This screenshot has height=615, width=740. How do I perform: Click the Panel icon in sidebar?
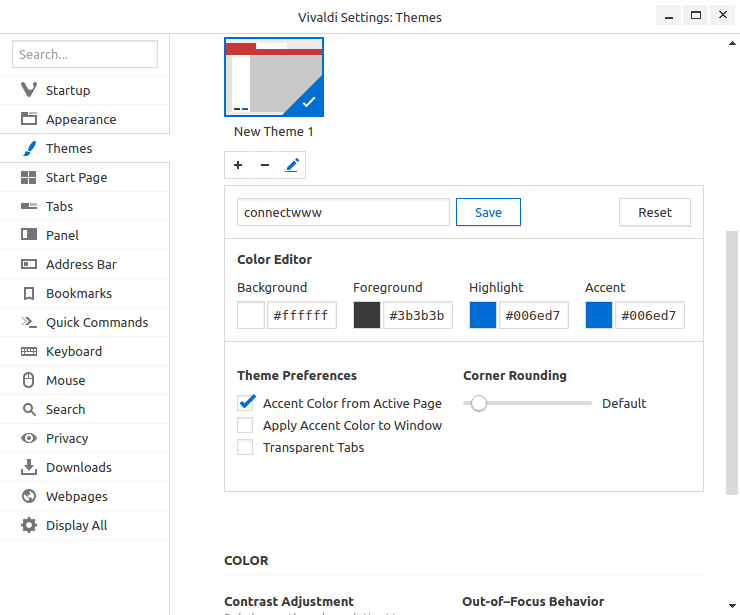[29, 235]
